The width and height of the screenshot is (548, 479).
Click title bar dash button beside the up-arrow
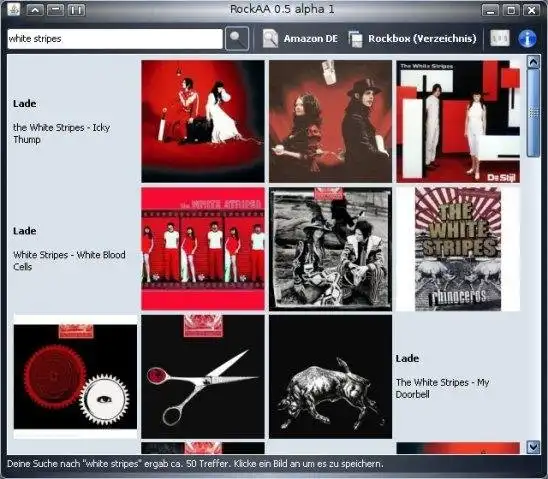pos(55,10)
